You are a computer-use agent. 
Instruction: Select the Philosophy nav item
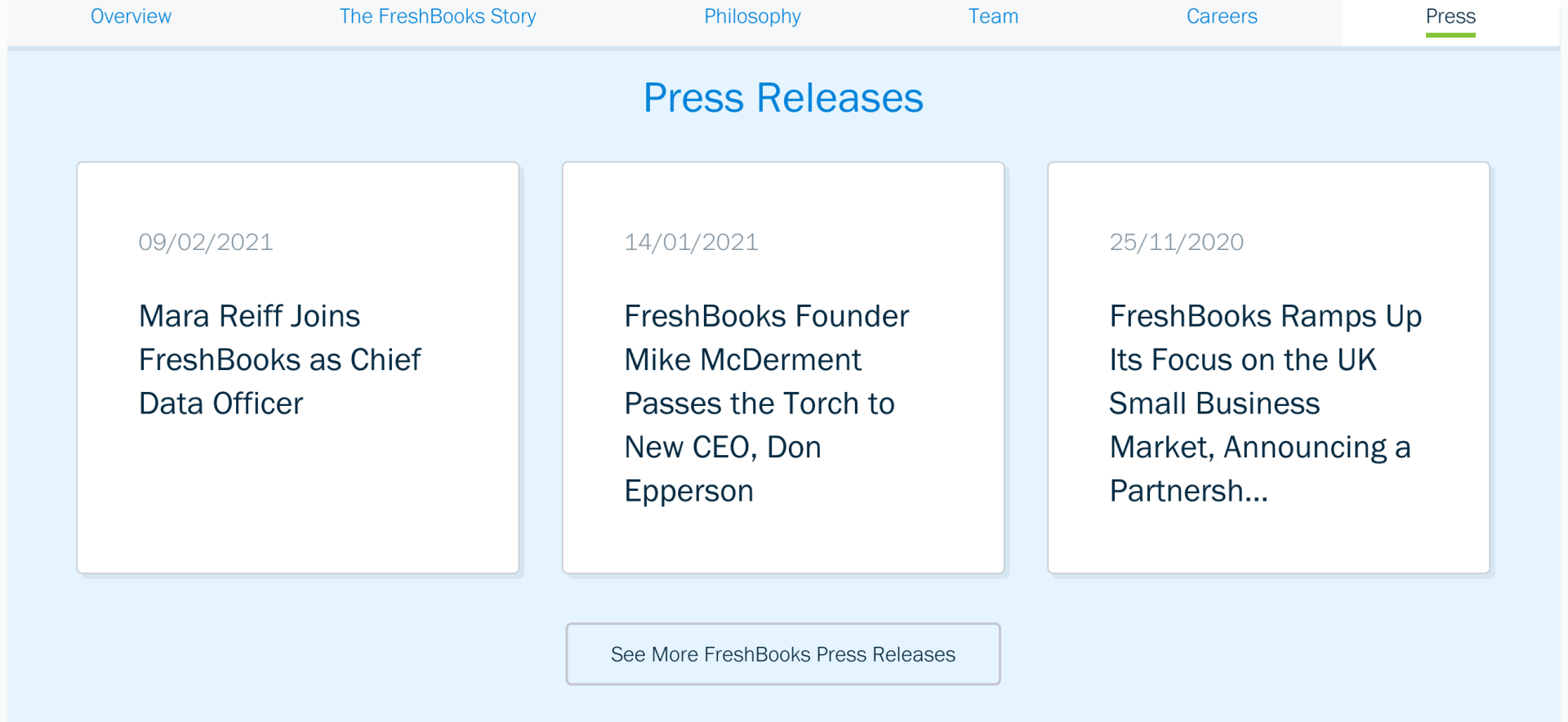751,16
